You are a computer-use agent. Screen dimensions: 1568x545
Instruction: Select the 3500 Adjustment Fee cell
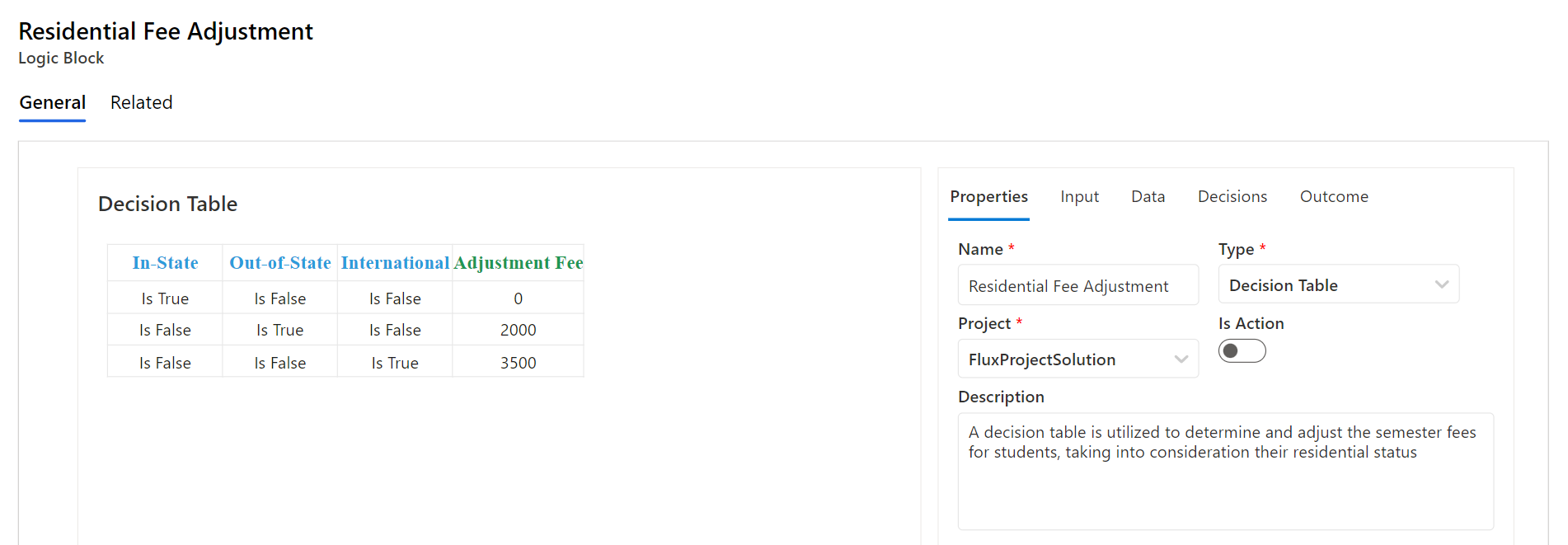pos(518,361)
